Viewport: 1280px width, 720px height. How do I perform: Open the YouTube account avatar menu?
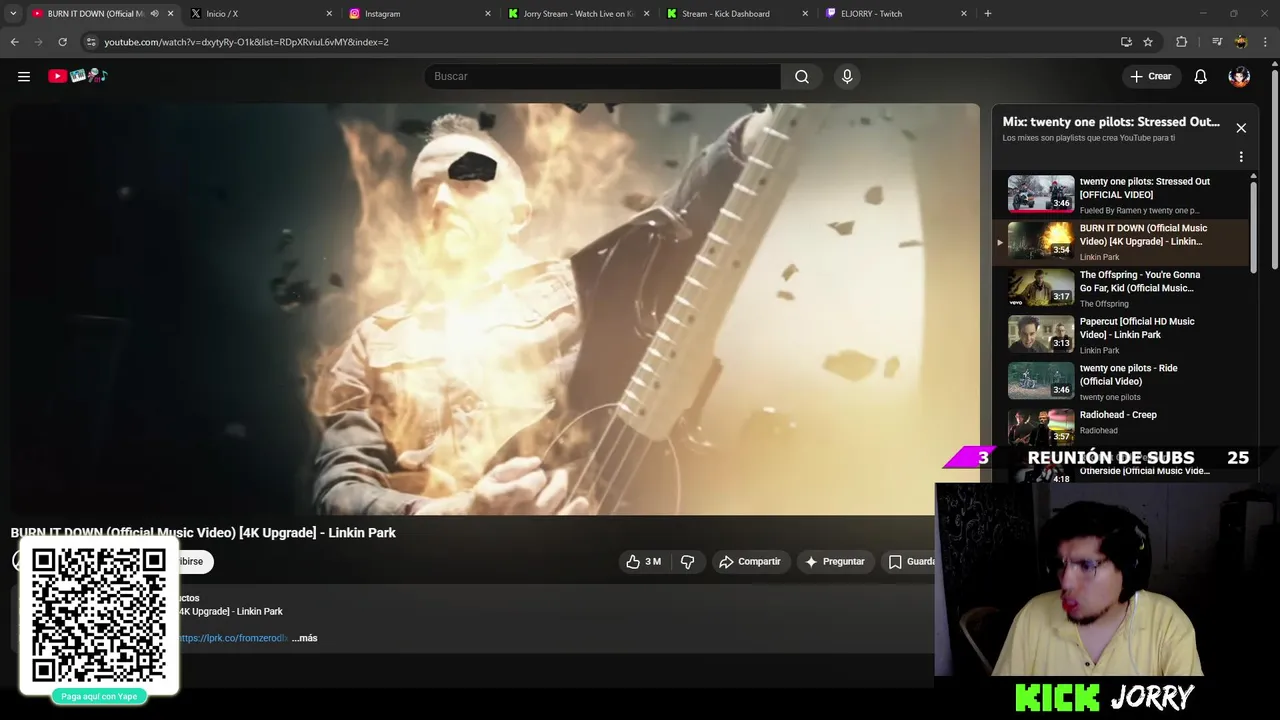point(1239,76)
